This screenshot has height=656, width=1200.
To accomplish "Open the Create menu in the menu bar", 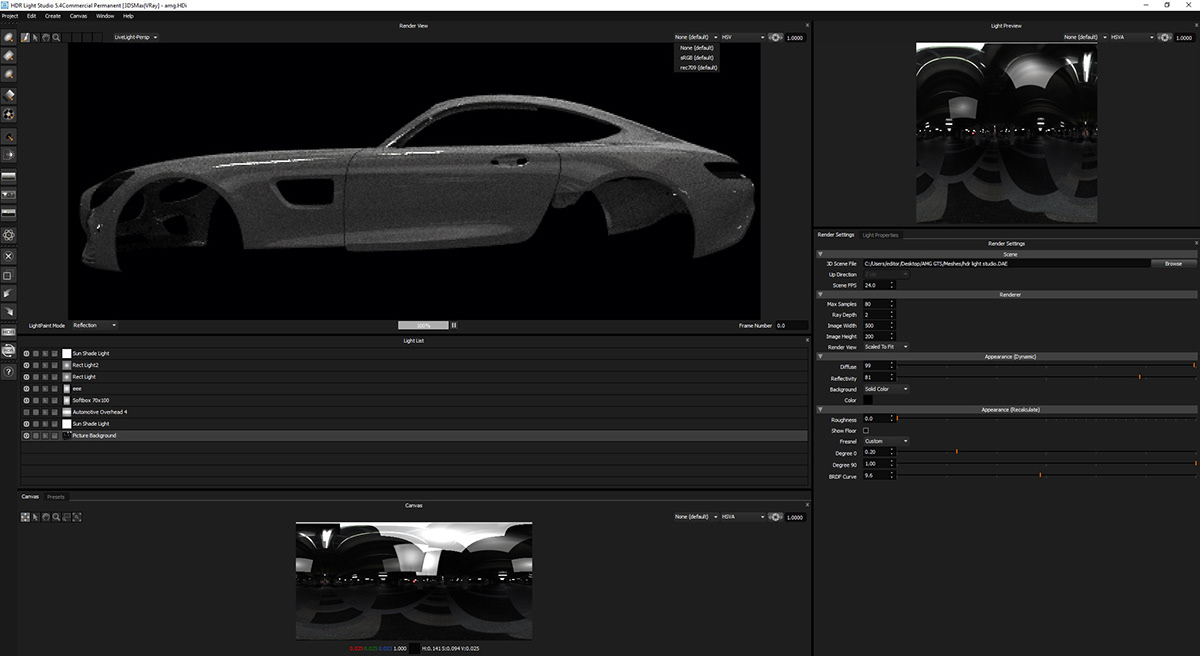I will 53,15.
